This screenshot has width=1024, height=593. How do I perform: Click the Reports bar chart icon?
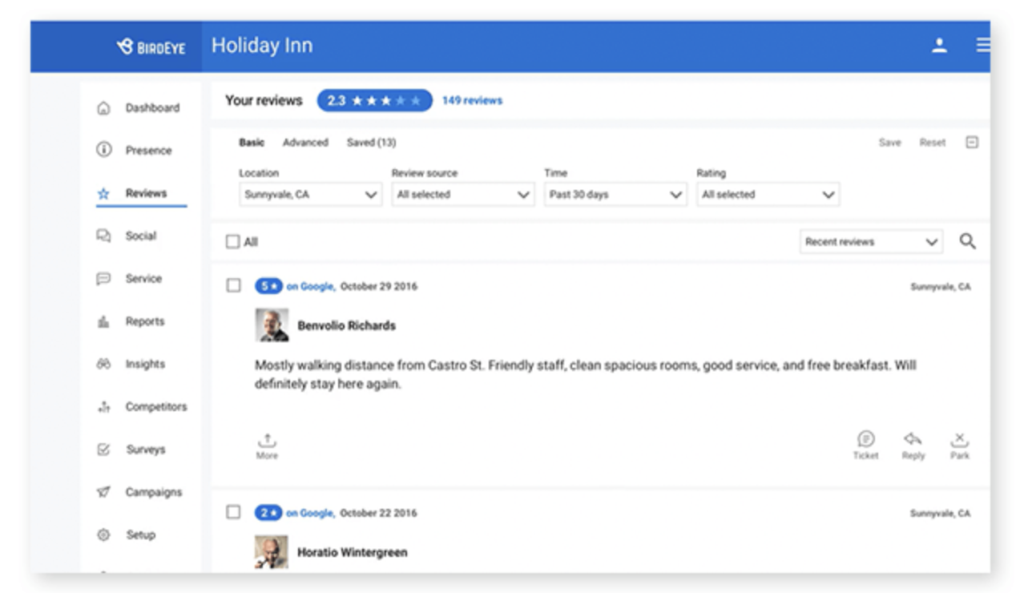click(103, 321)
